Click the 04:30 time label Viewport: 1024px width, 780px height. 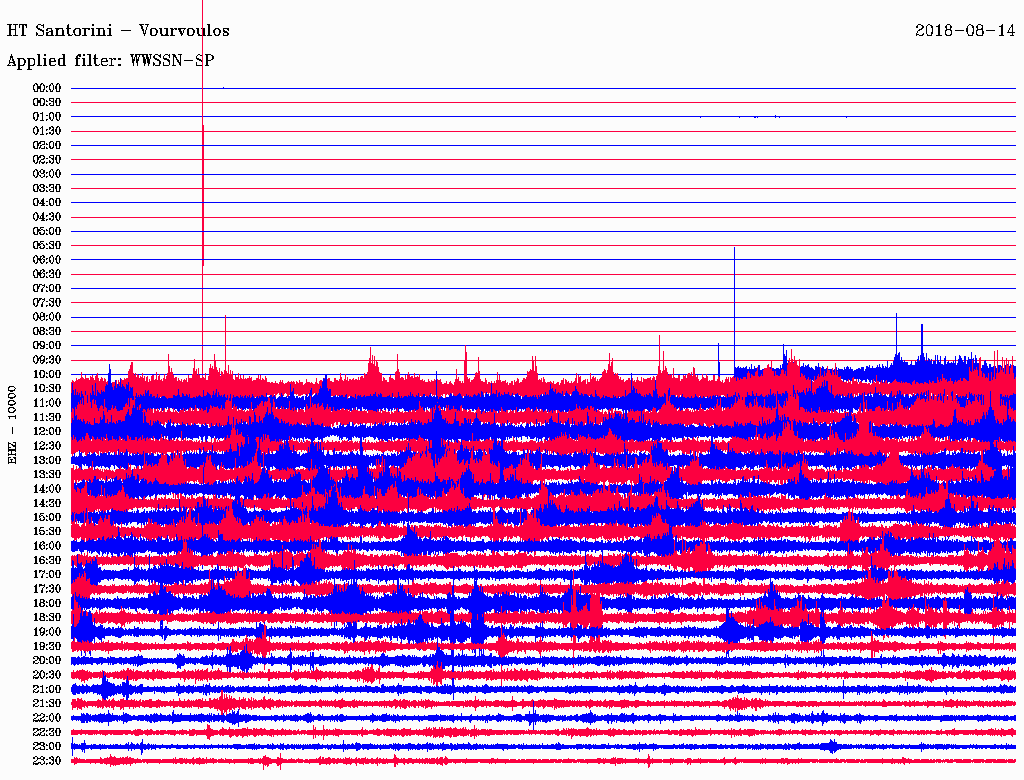tap(47, 217)
